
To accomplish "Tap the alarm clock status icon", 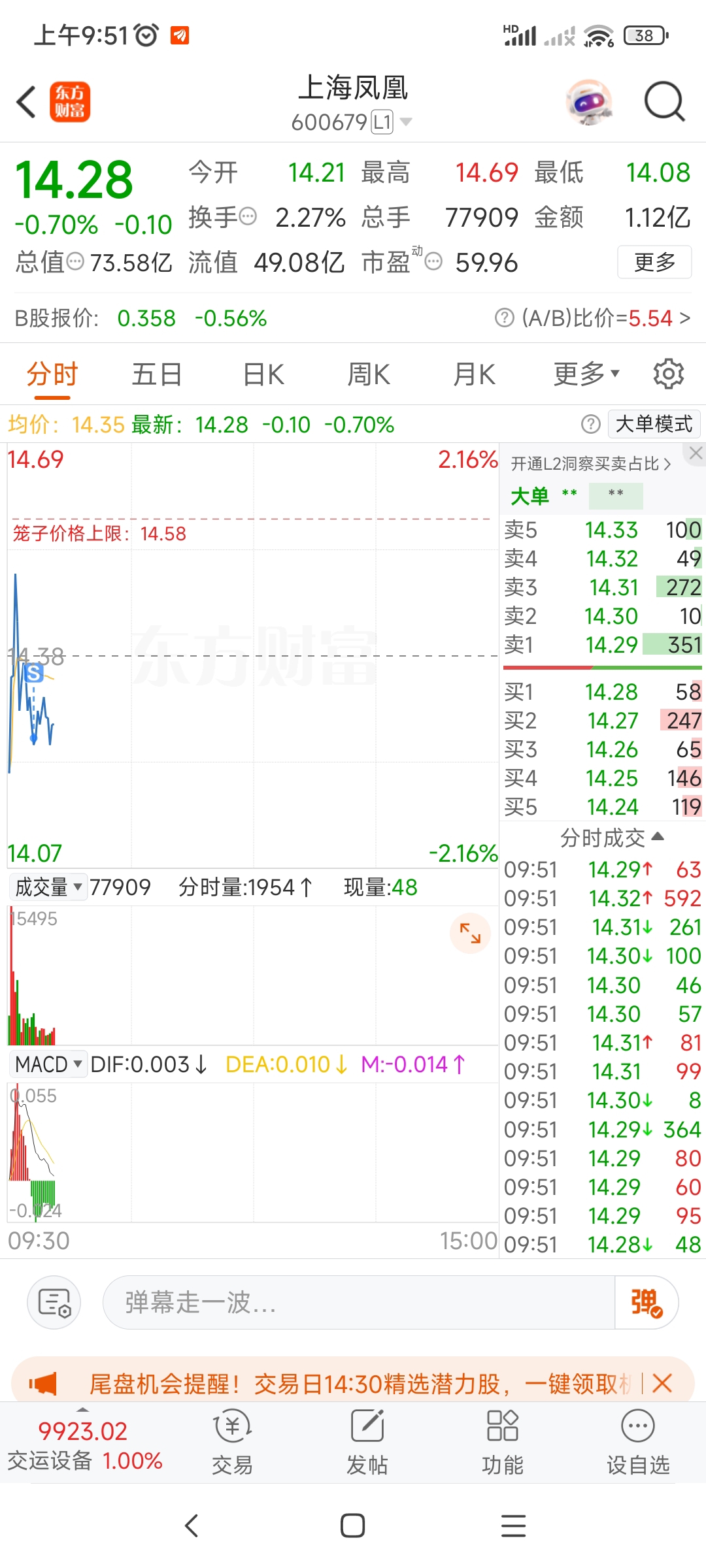I will tap(146, 35).
